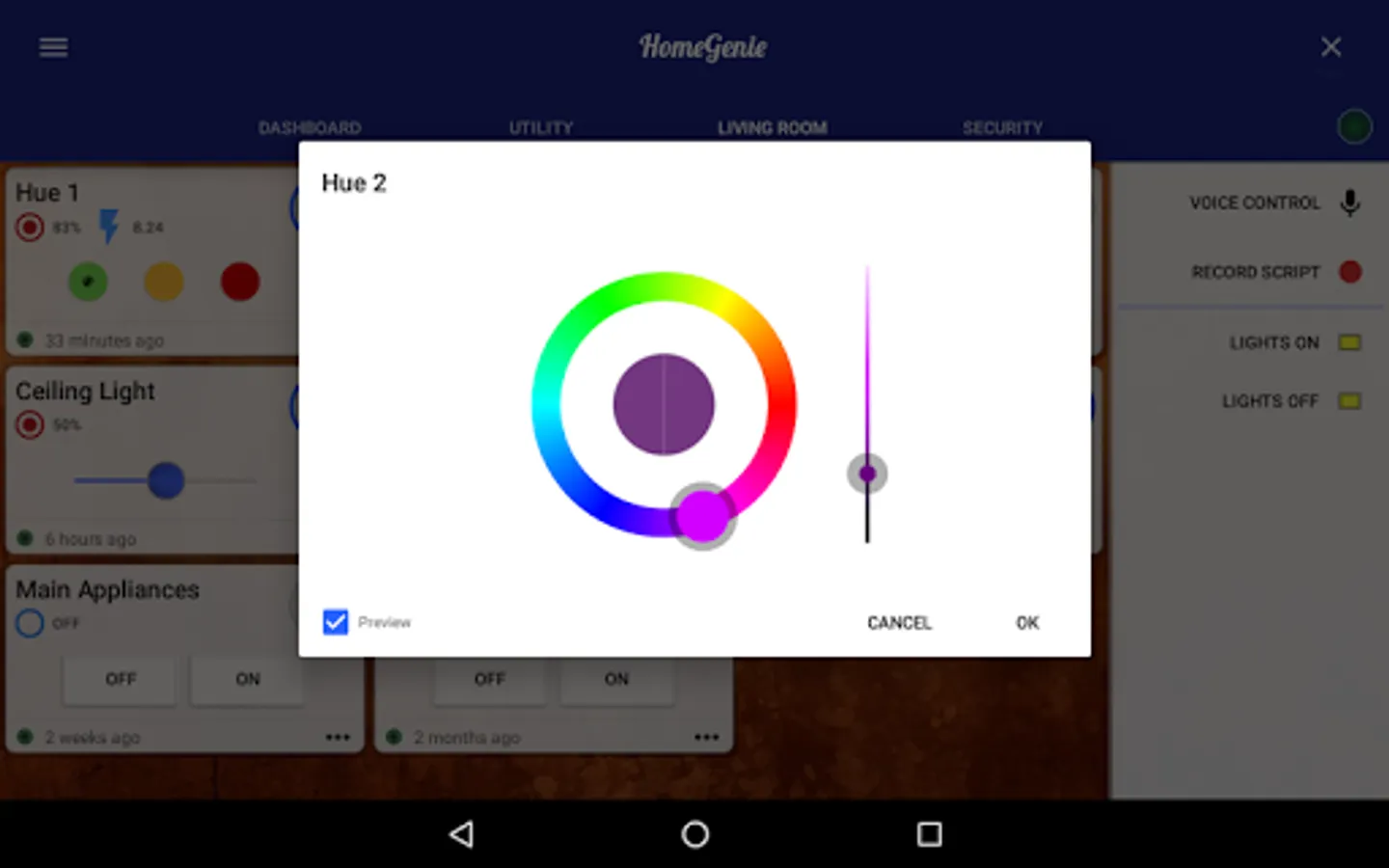The height and width of the screenshot is (868, 1389).
Task: Open the Living Room tab
Action: pyautogui.click(x=772, y=127)
